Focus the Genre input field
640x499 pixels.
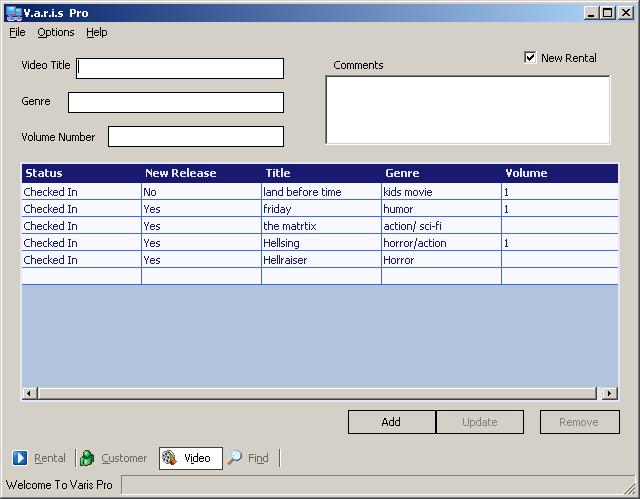(x=176, y=102)
